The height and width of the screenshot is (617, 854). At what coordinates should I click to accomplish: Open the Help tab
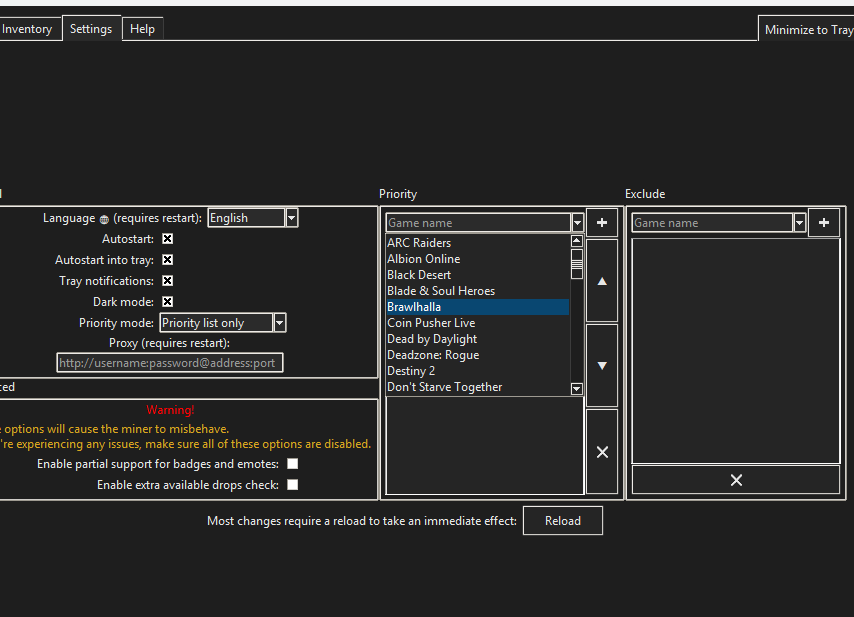[142, 29]
